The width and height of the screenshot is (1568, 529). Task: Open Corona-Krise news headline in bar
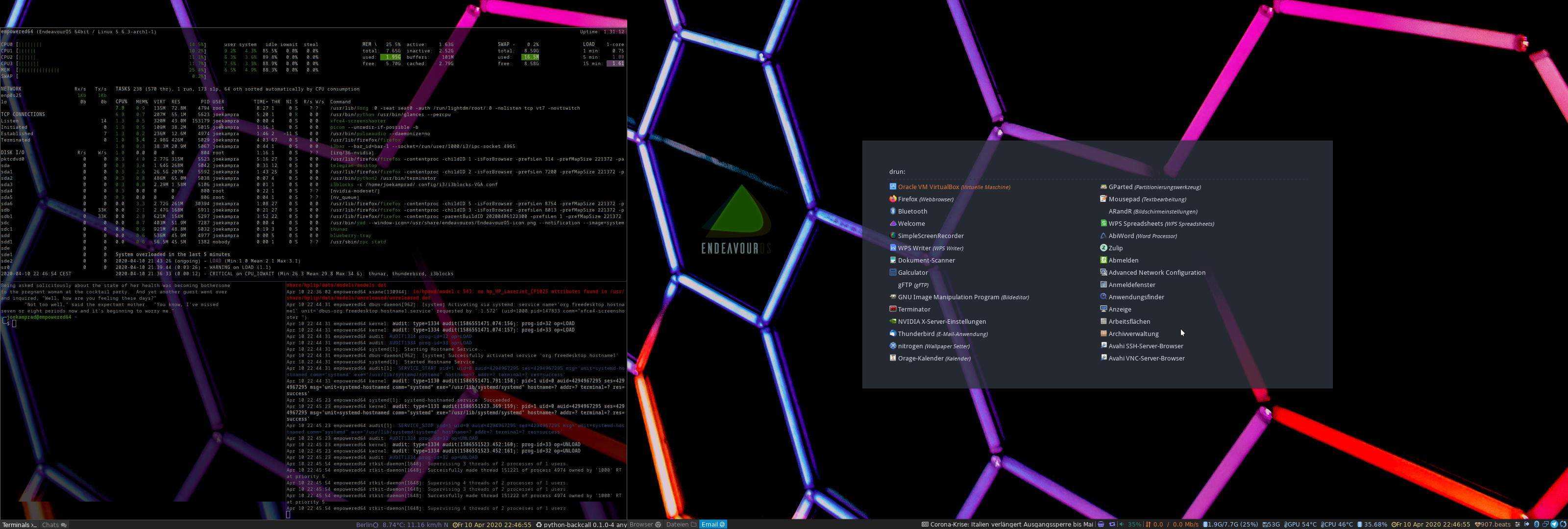(x=1007, y=525)
